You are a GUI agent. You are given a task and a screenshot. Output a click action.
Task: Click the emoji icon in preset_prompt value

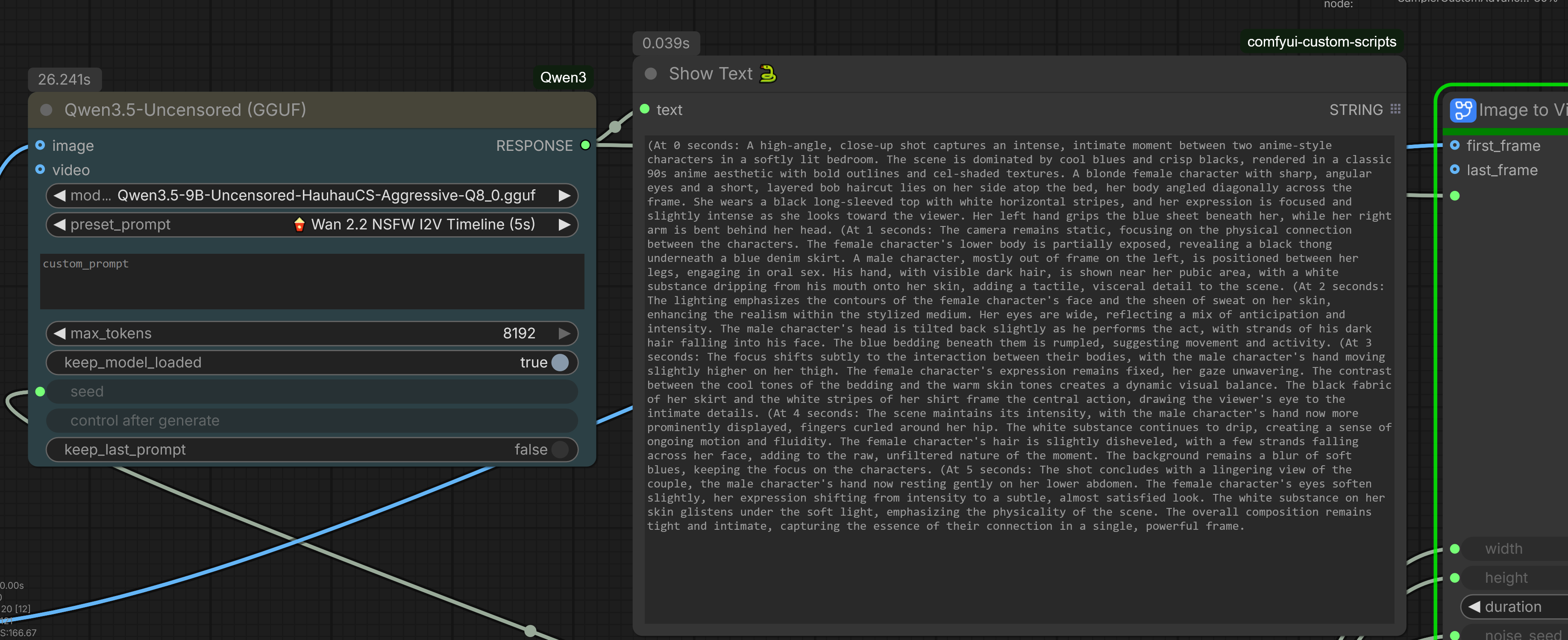[299, 224]
